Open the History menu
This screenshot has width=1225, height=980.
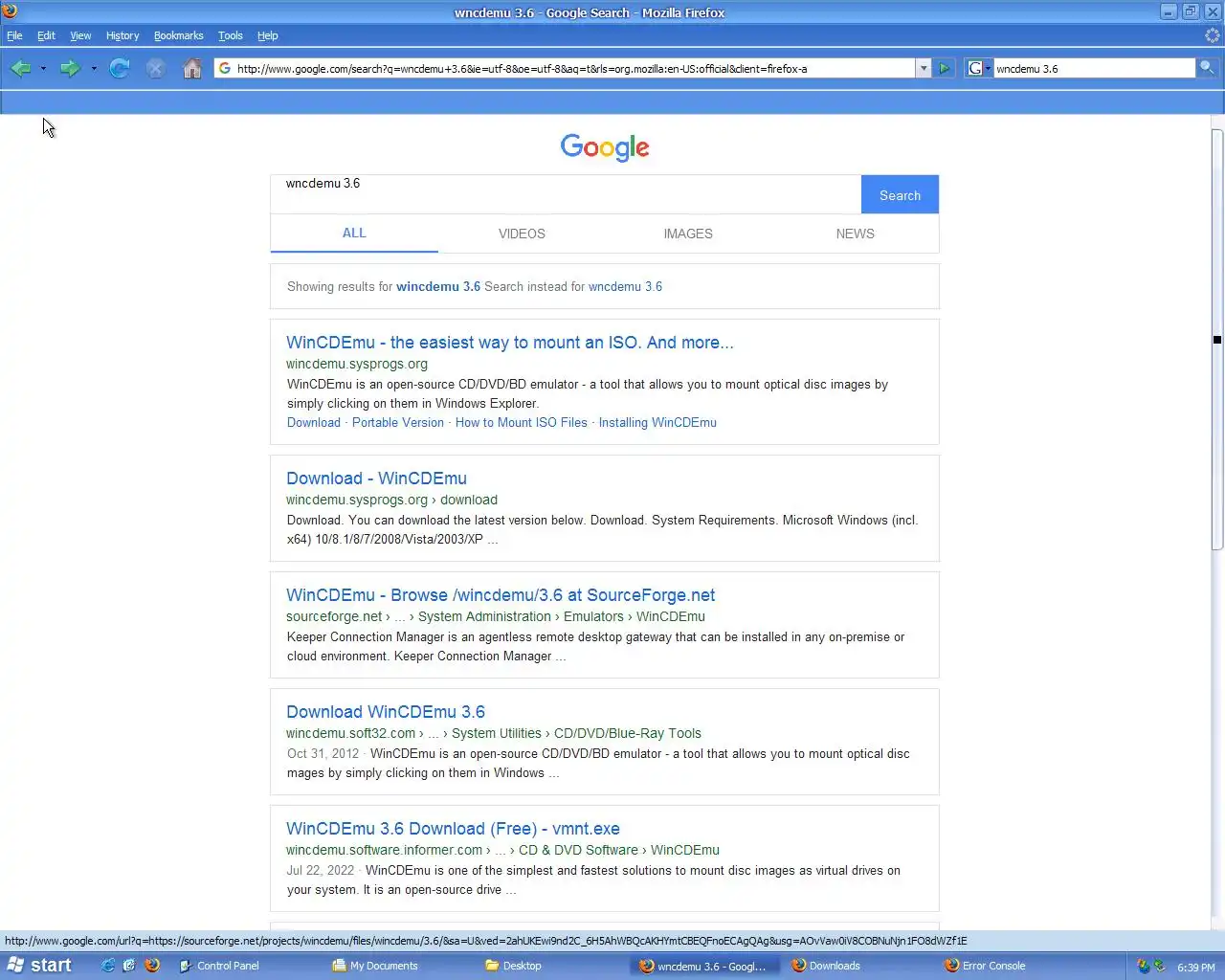(x=122, y=35)
